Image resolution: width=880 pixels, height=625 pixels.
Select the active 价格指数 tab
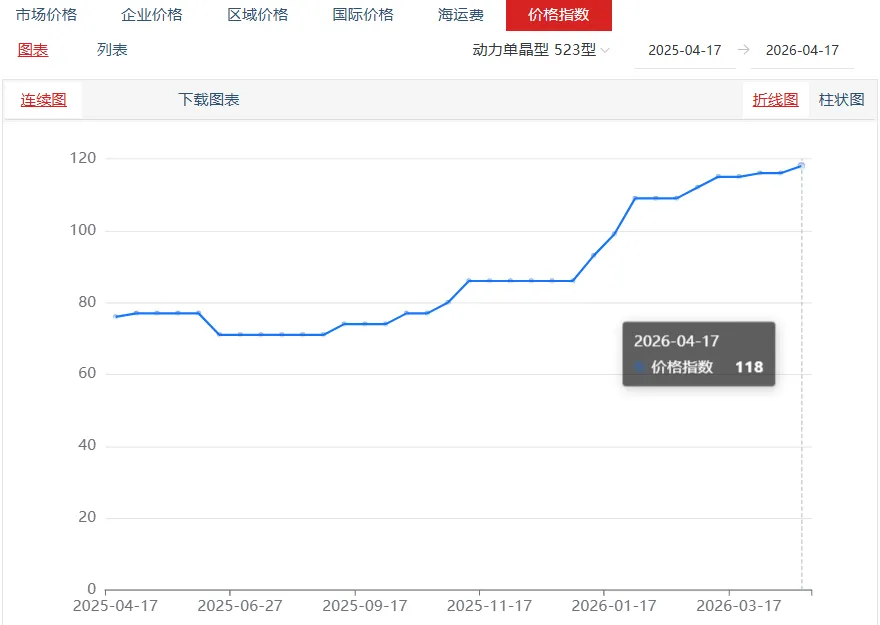559,15
